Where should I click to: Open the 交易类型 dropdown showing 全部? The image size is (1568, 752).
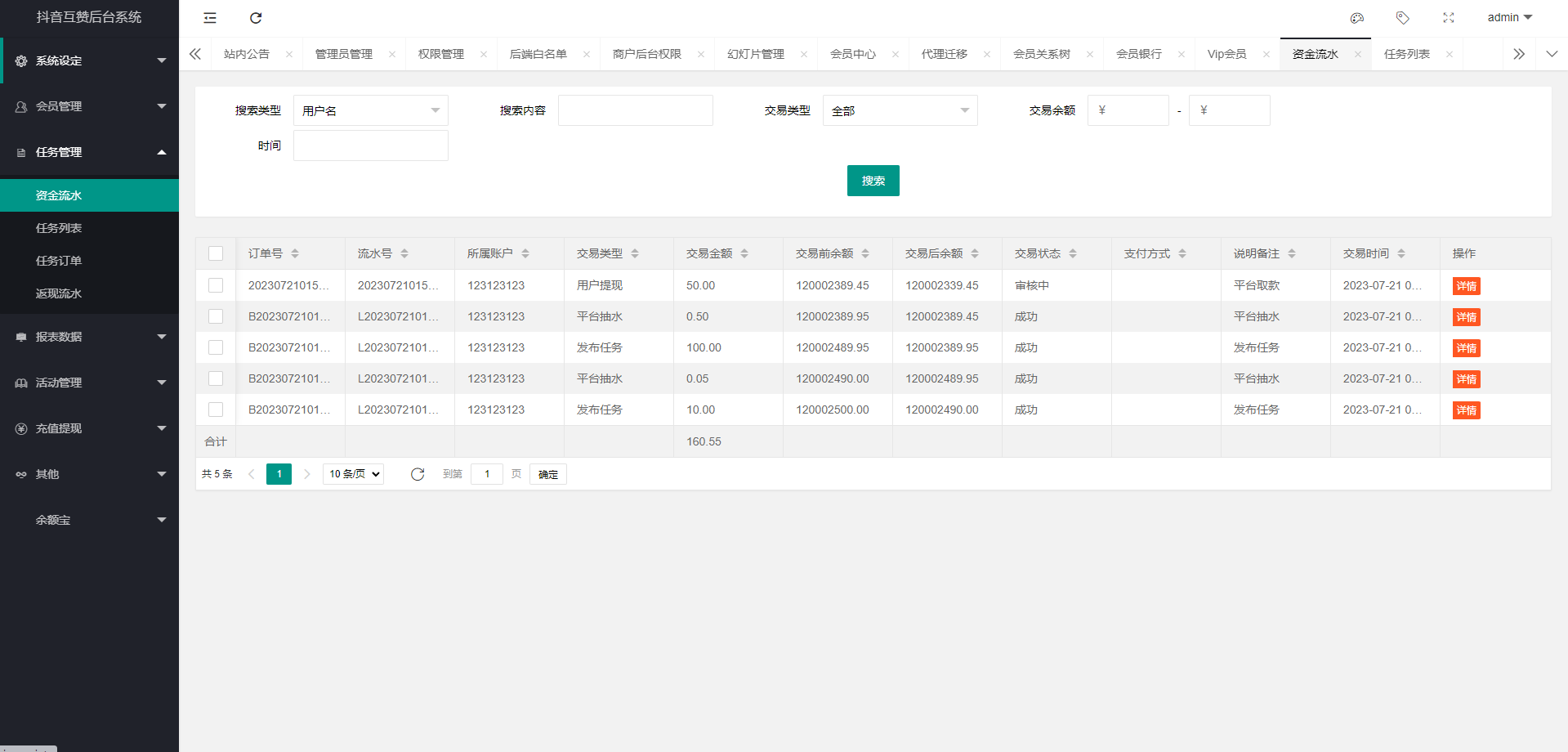pos(900,110)
